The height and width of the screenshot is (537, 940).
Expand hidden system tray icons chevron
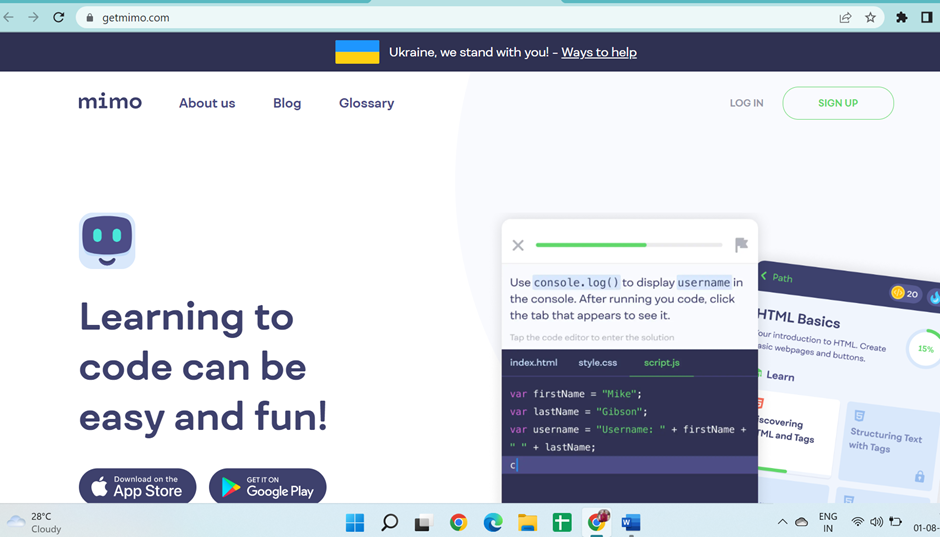click(x=782, y=522)
